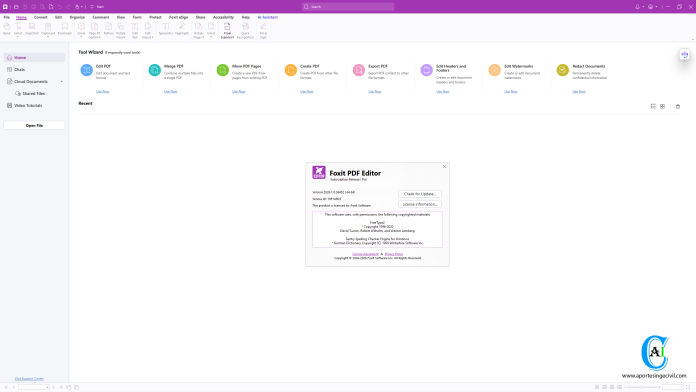Image resolution: width=696 pixels, height=392 pixels.
Task: Close the Foxit PDF Editor about dialog
Action: click(444, 166)
